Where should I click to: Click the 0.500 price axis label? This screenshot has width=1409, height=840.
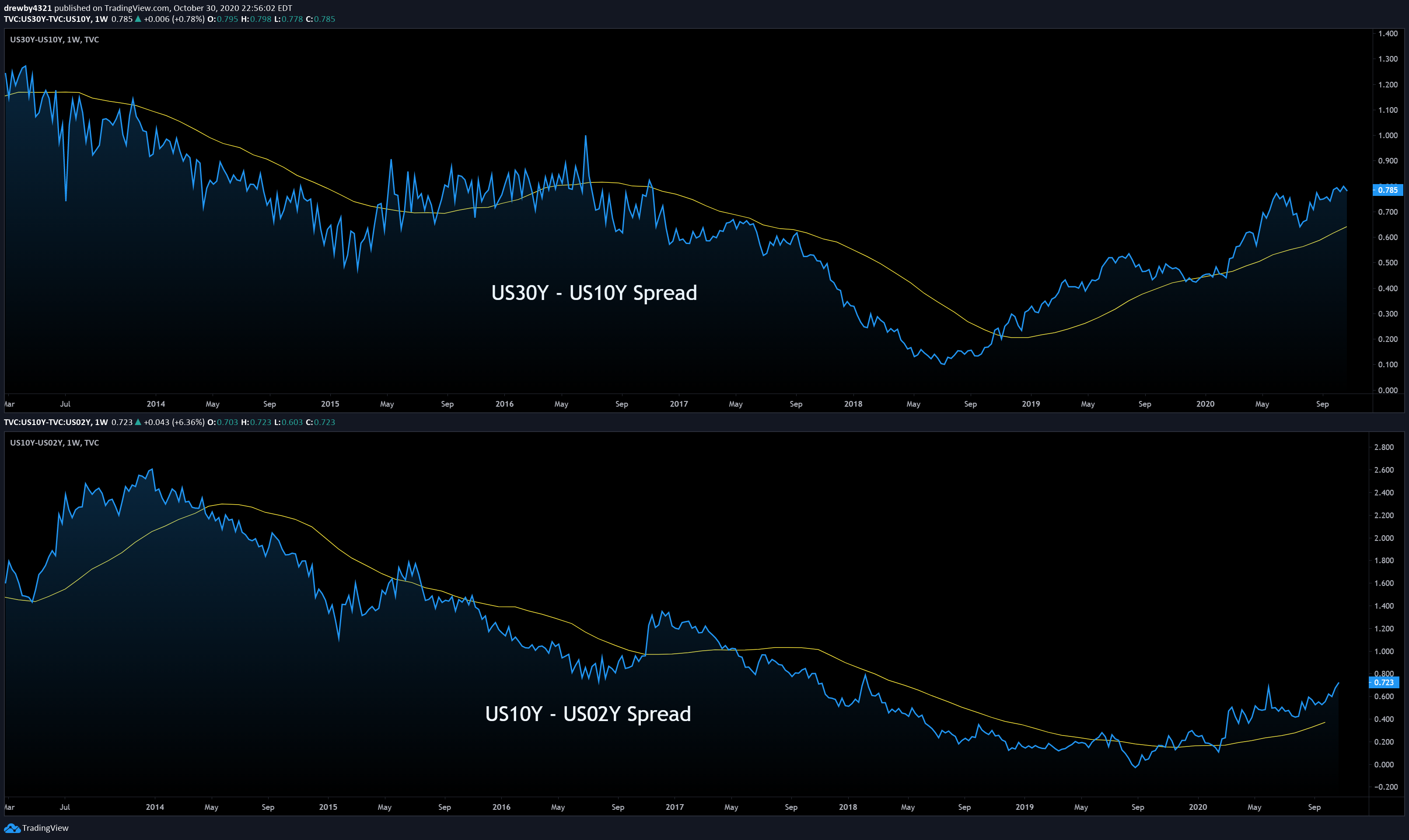coord(1388,263)
